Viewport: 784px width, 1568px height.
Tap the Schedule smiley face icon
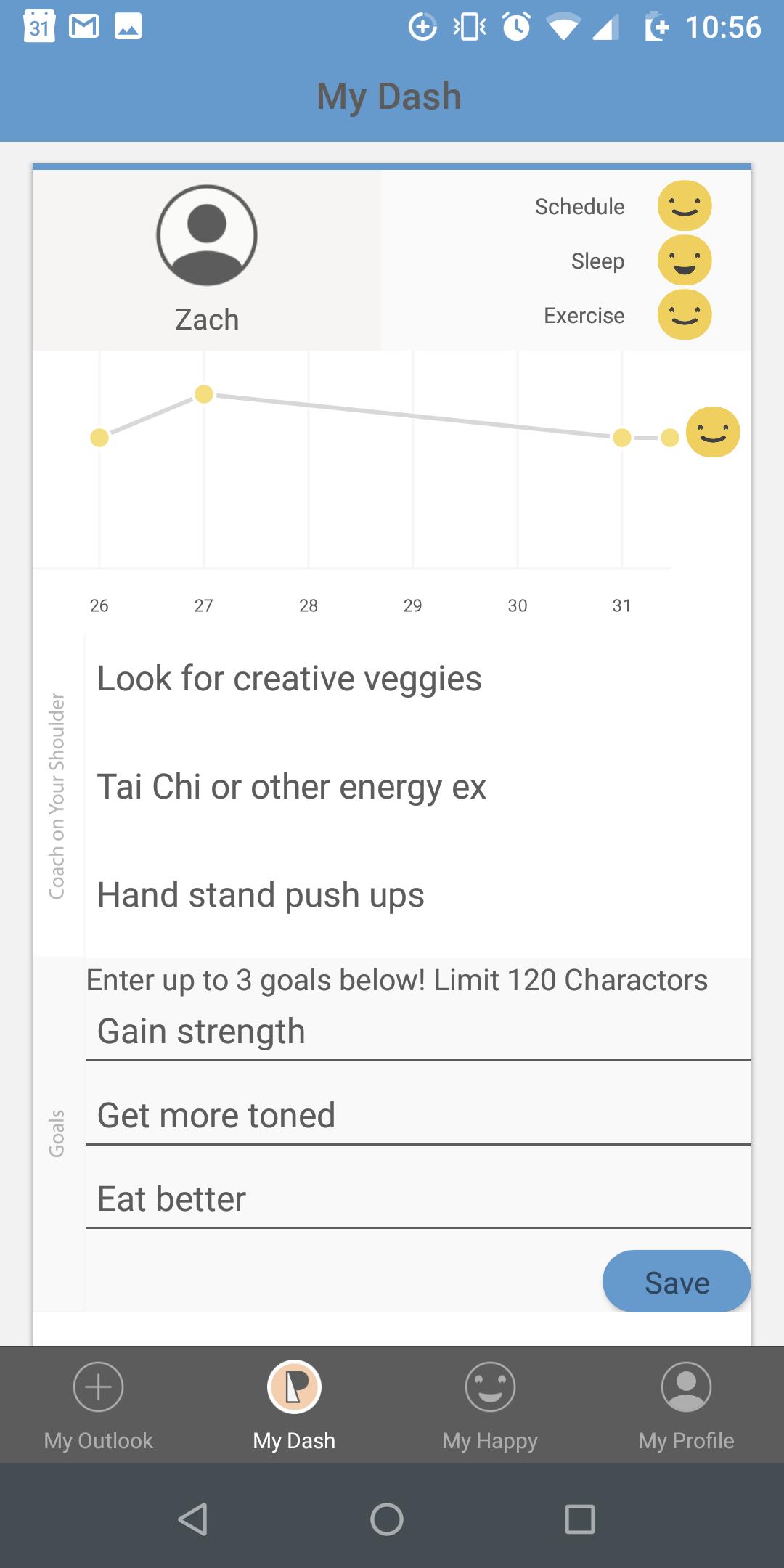click(x=685, y=206)
